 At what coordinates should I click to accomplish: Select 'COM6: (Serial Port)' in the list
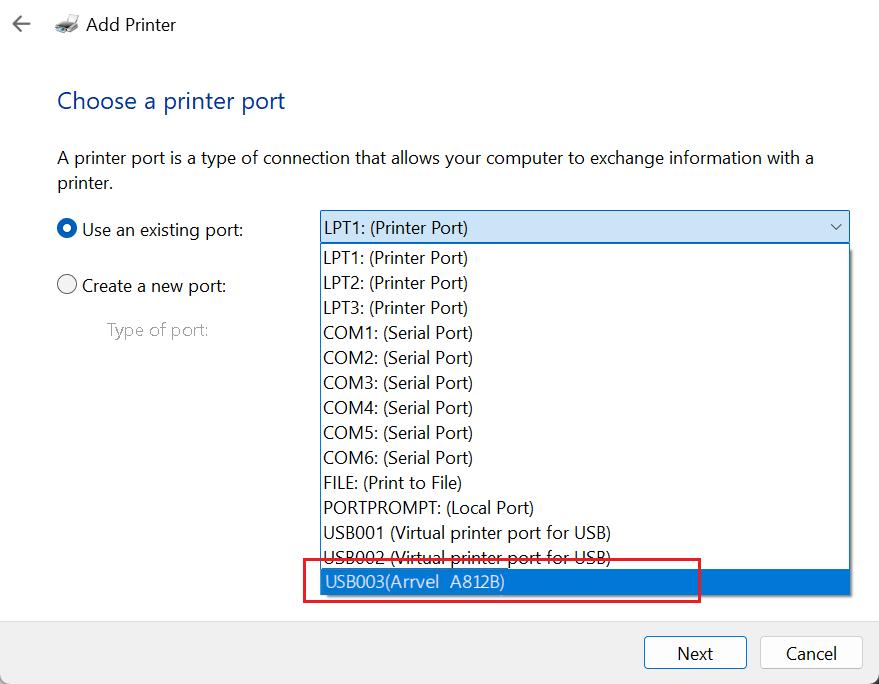[585, 457]
